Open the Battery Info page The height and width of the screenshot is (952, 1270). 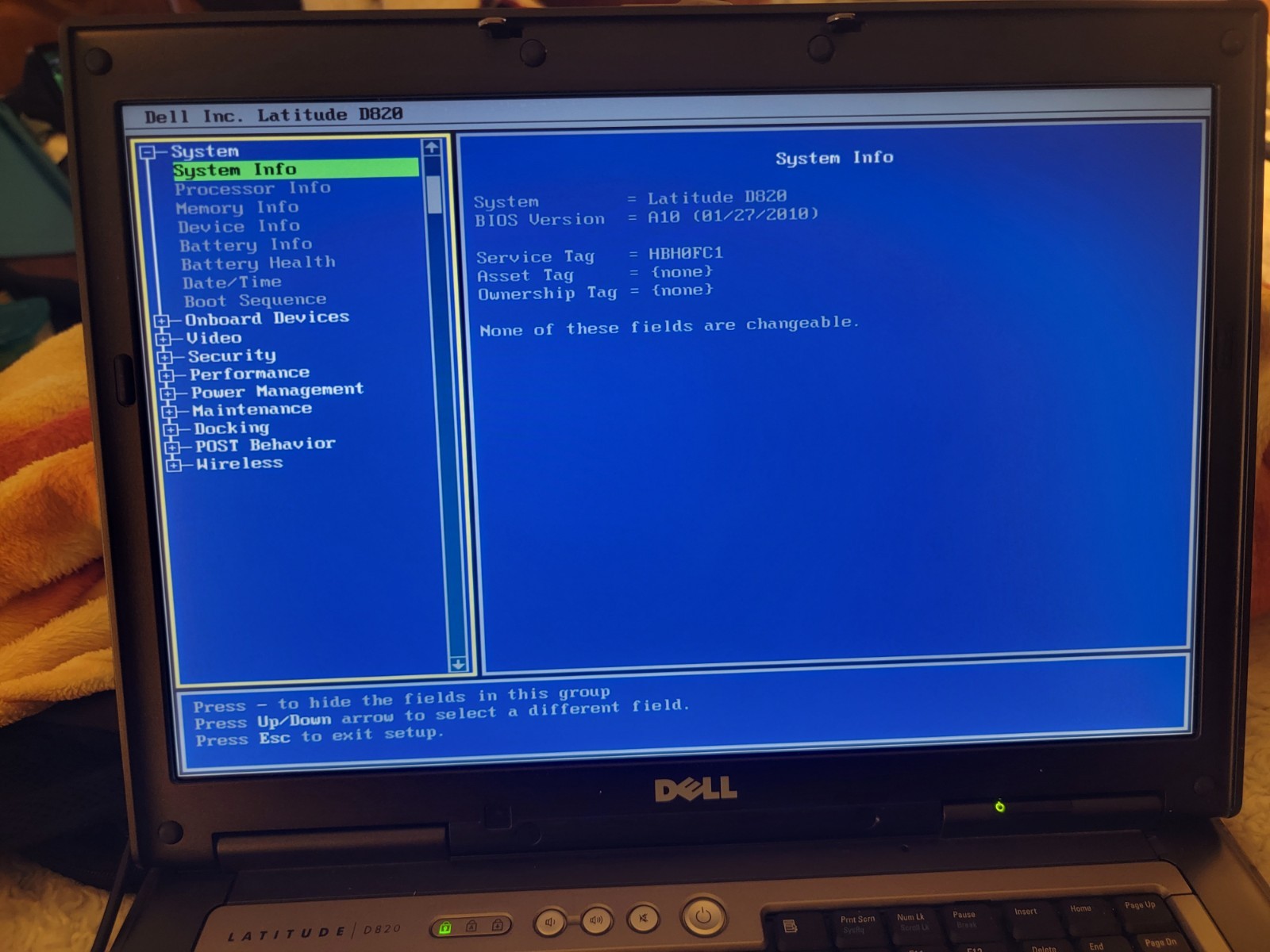click(245, 245)
